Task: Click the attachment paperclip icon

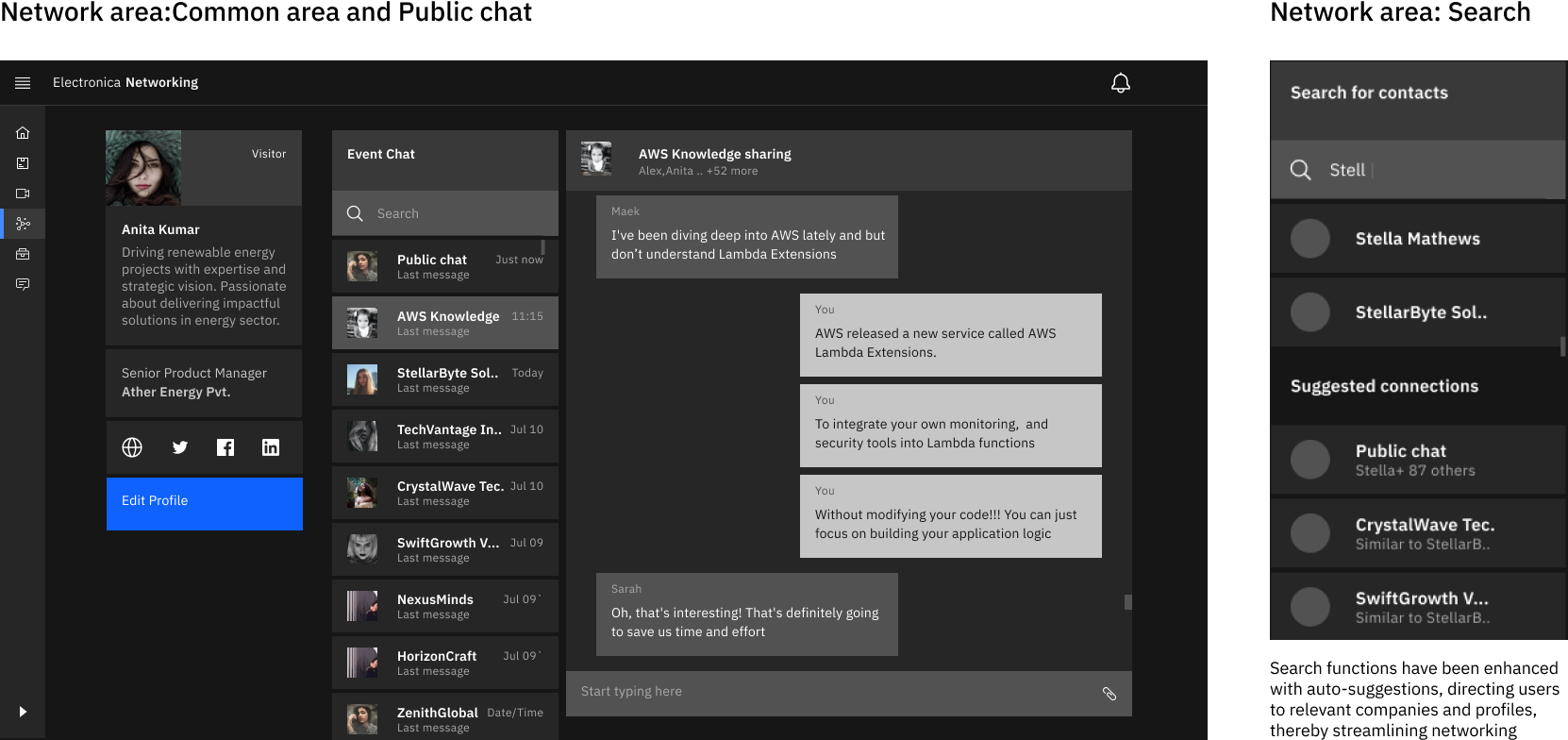Action: (x=1109, y=694)
